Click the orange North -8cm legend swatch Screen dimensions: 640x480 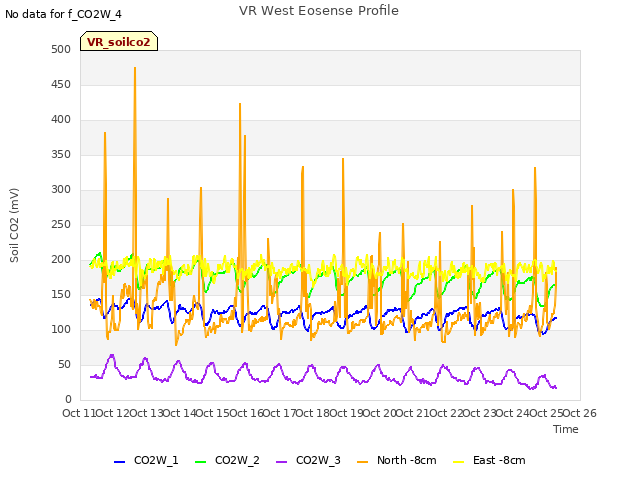click(362, 462)
